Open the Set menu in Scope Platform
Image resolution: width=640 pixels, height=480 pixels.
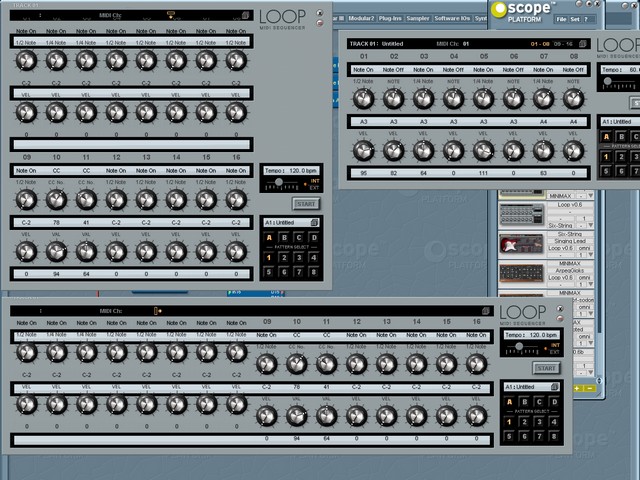point(575,19)
